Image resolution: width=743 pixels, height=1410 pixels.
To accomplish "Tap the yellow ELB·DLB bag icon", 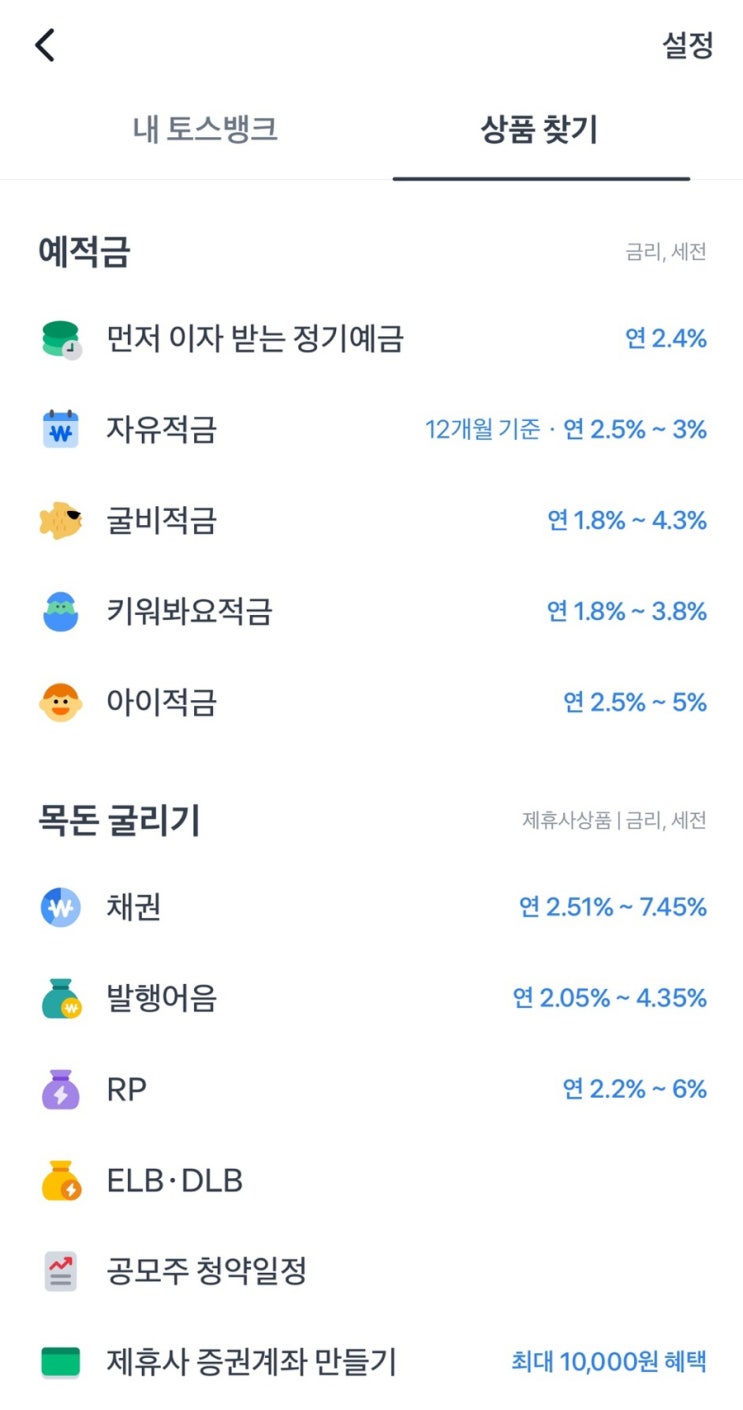I will [x=61, y=1181].
